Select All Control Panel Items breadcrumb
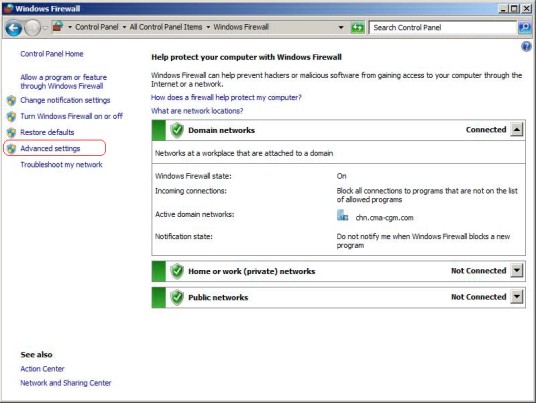The height and width of the screenshot is (403, 536). coord(166,27)
